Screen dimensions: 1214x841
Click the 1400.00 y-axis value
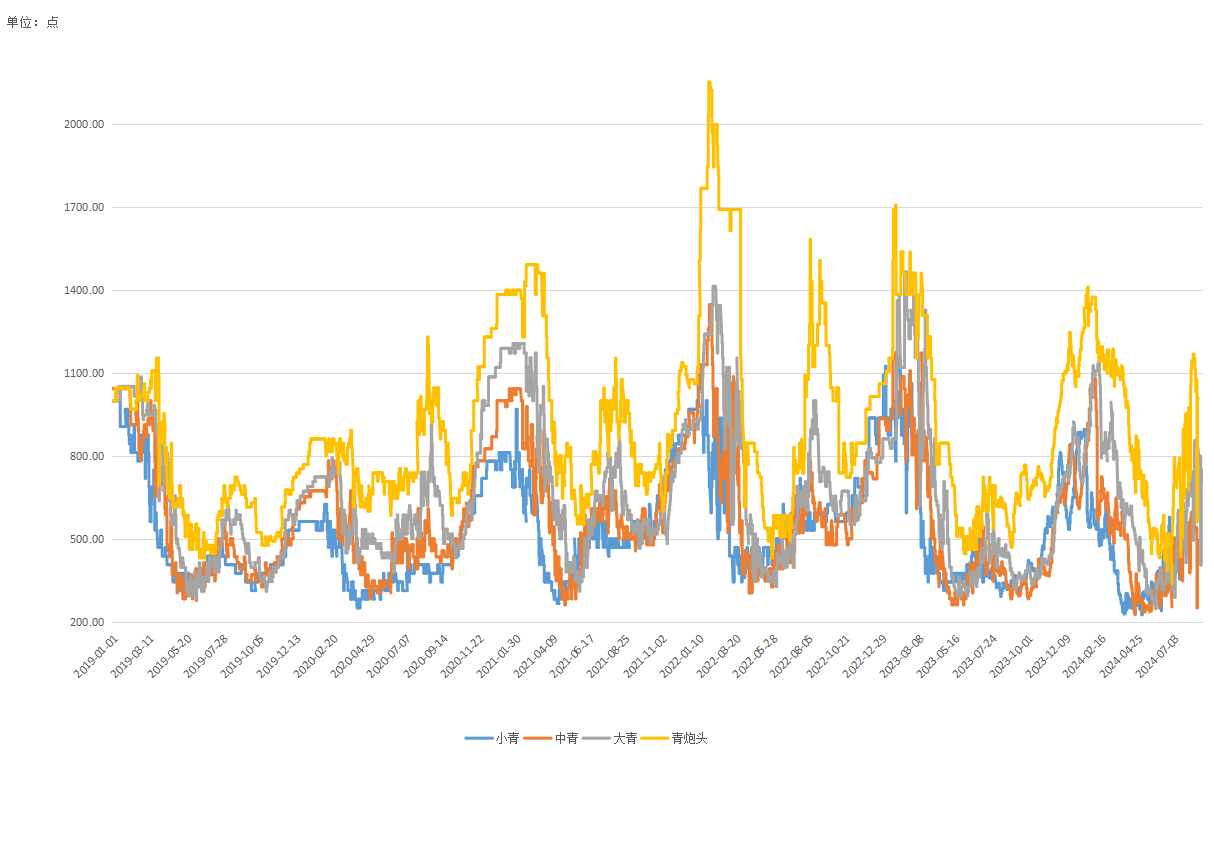85,290
